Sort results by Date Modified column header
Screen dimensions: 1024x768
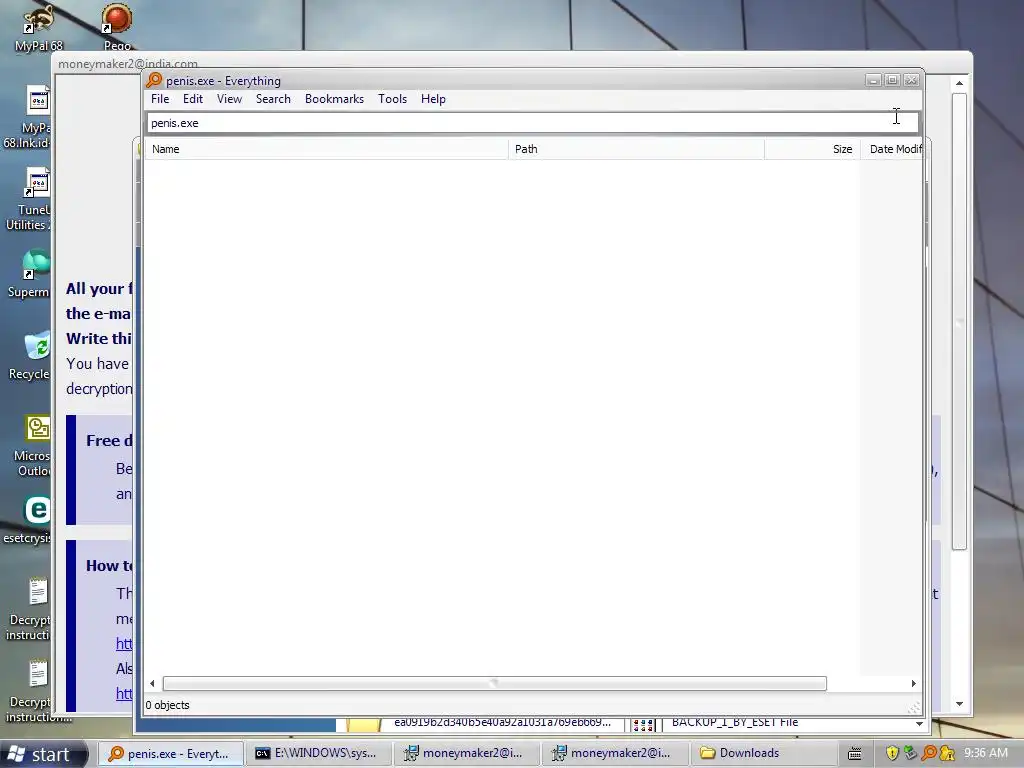click(892, 149)
